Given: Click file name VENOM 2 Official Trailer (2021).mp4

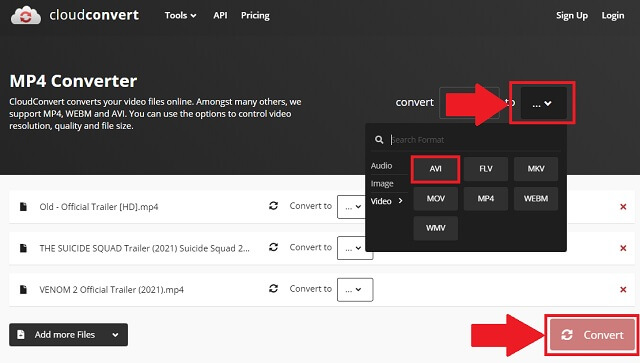Looking at the screenshot, I should pyautogui.click(x=111, y=290).
